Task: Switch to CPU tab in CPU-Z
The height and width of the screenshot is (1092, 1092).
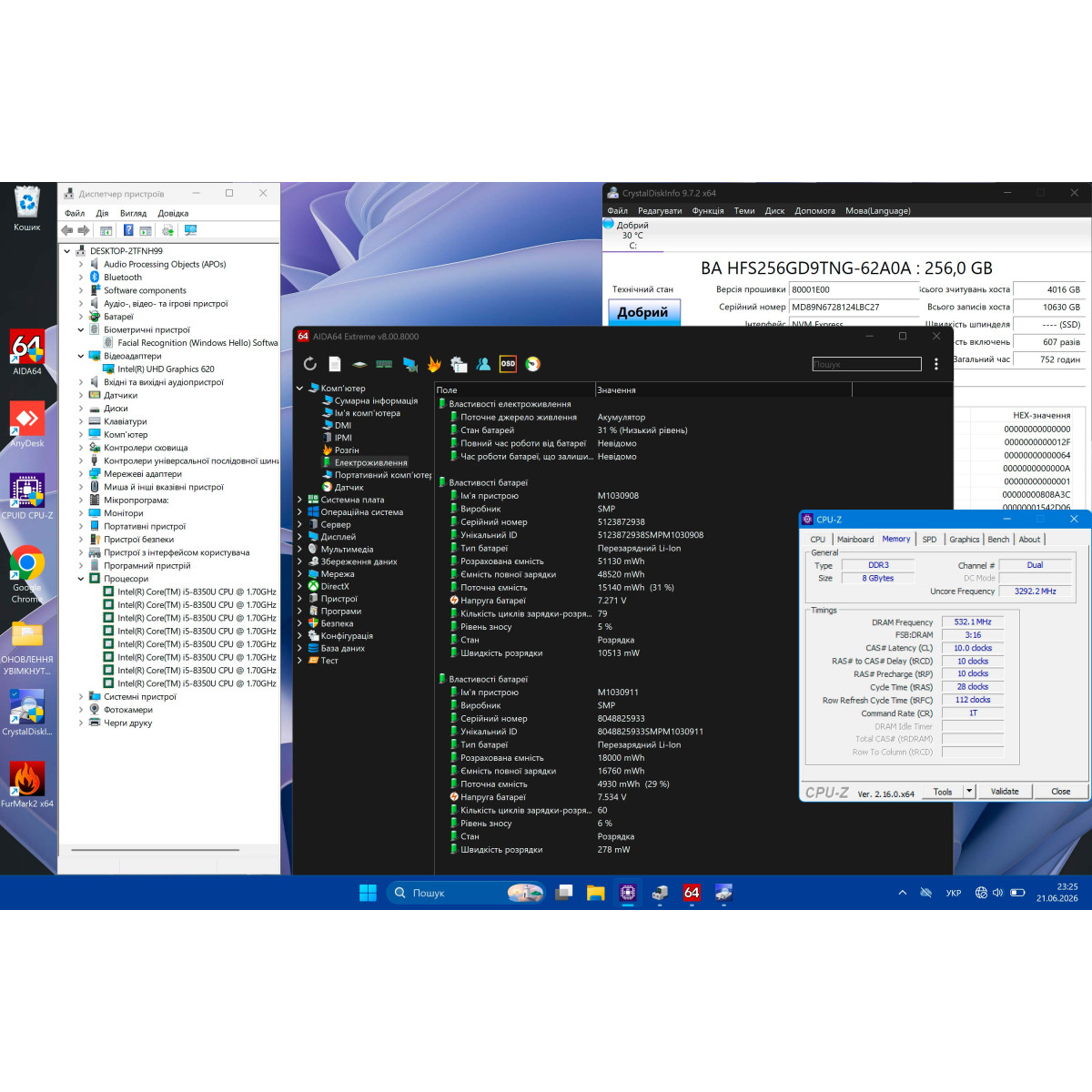Action: click(x=818, y=540)
